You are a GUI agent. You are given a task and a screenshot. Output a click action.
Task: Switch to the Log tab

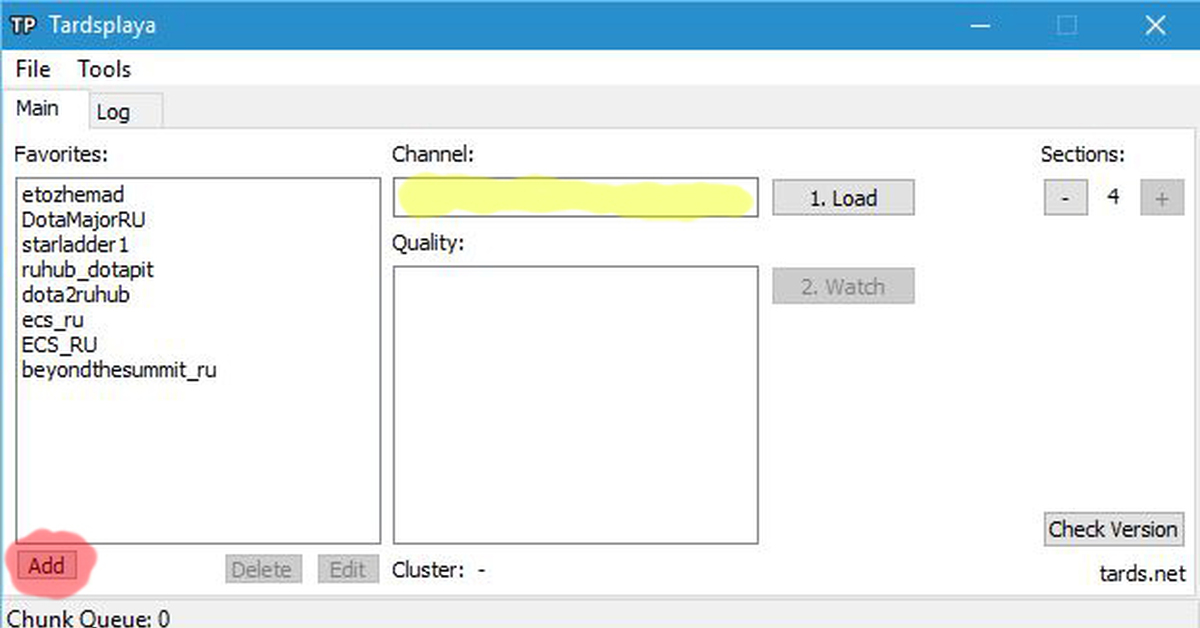[113, 112]
